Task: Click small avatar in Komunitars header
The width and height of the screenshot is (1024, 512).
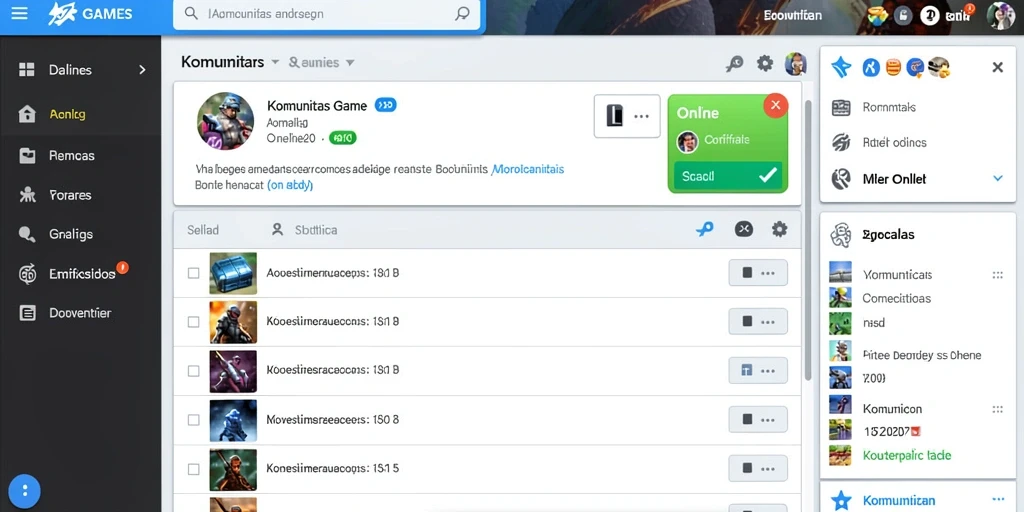Action: pos(795,63)
